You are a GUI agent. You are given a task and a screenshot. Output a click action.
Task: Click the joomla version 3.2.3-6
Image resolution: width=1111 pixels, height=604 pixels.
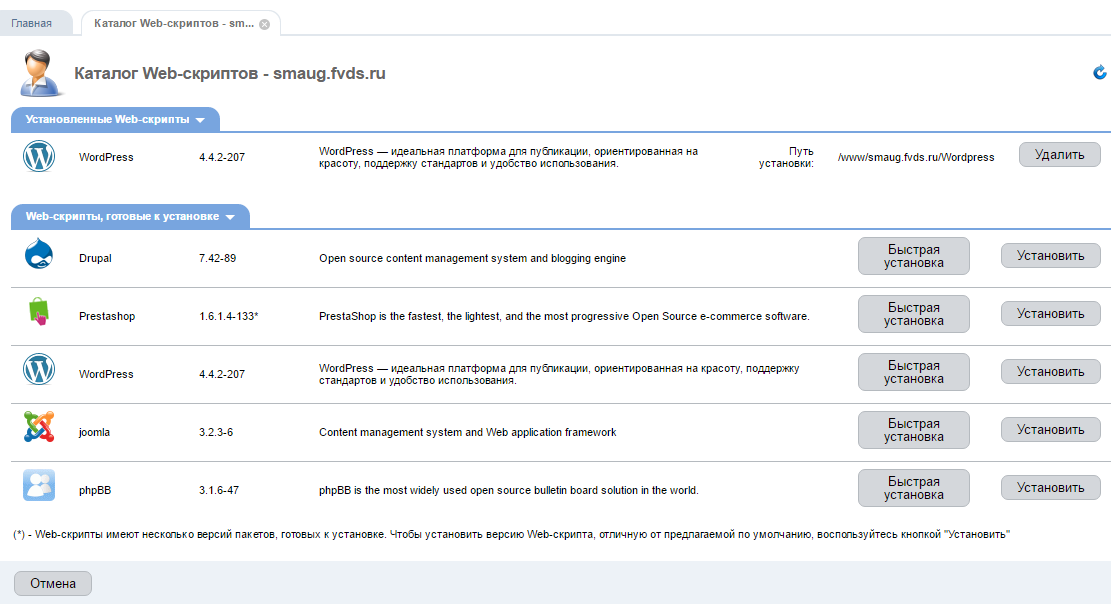point(216,432)
